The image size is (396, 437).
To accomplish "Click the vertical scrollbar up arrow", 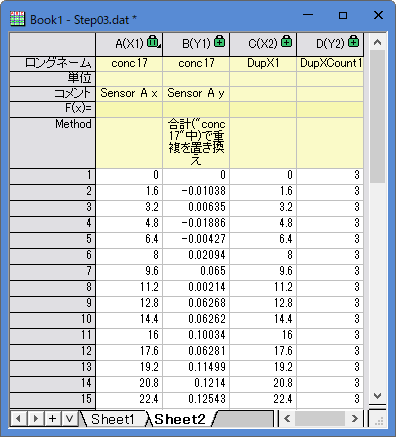I will 377,42.
